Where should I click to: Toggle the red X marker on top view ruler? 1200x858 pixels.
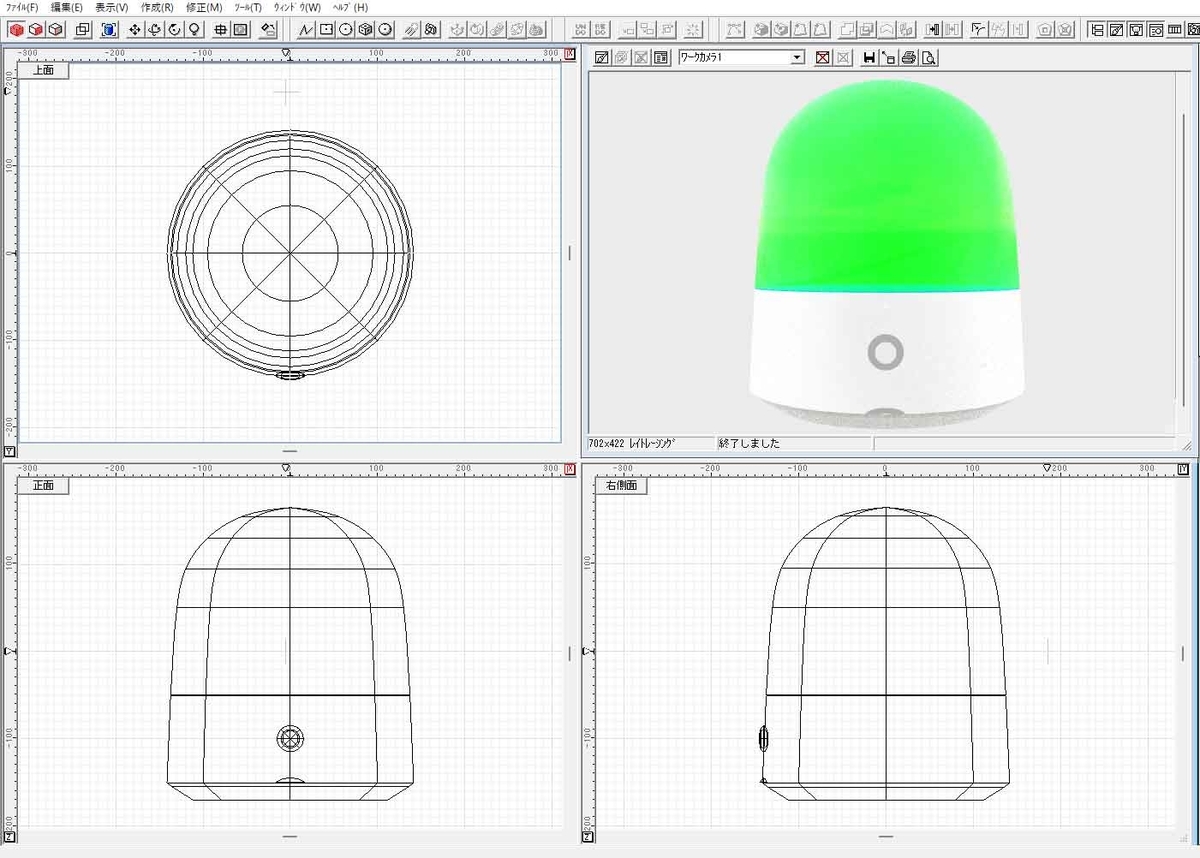[x=570, y=53]
